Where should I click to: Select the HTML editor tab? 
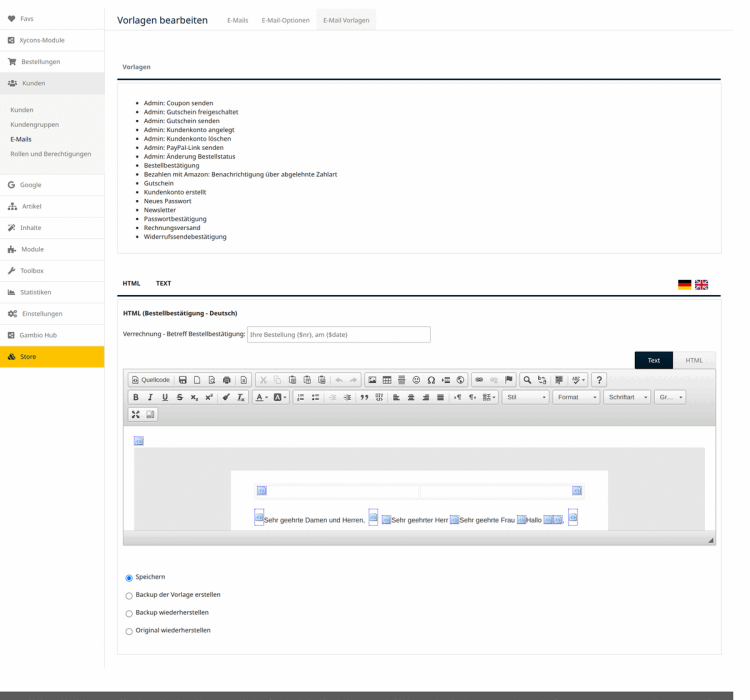(694, 360)
